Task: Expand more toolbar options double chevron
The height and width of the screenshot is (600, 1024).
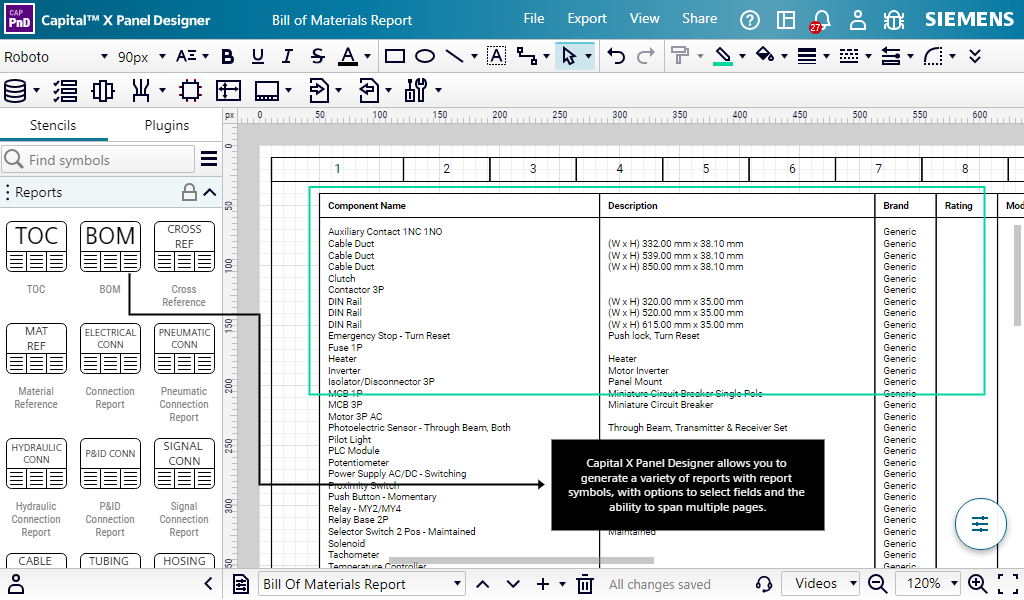Action: 975,57
